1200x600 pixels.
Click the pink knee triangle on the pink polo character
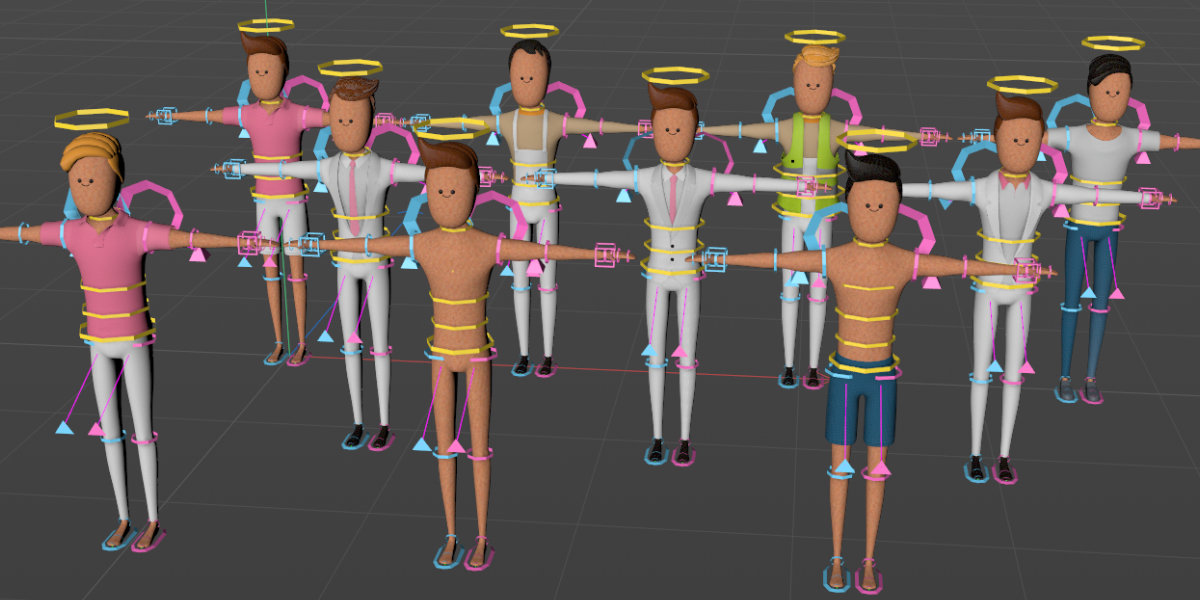tap(97, 430)
